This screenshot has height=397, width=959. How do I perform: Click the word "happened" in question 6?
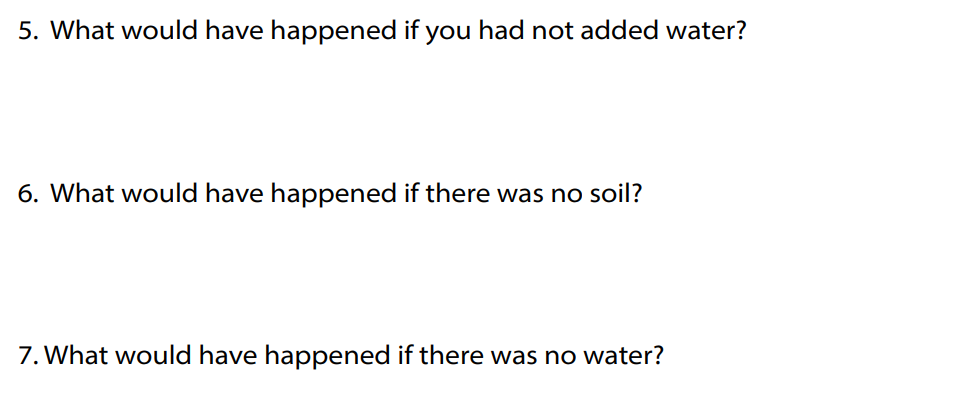click(x=335, y=195)
